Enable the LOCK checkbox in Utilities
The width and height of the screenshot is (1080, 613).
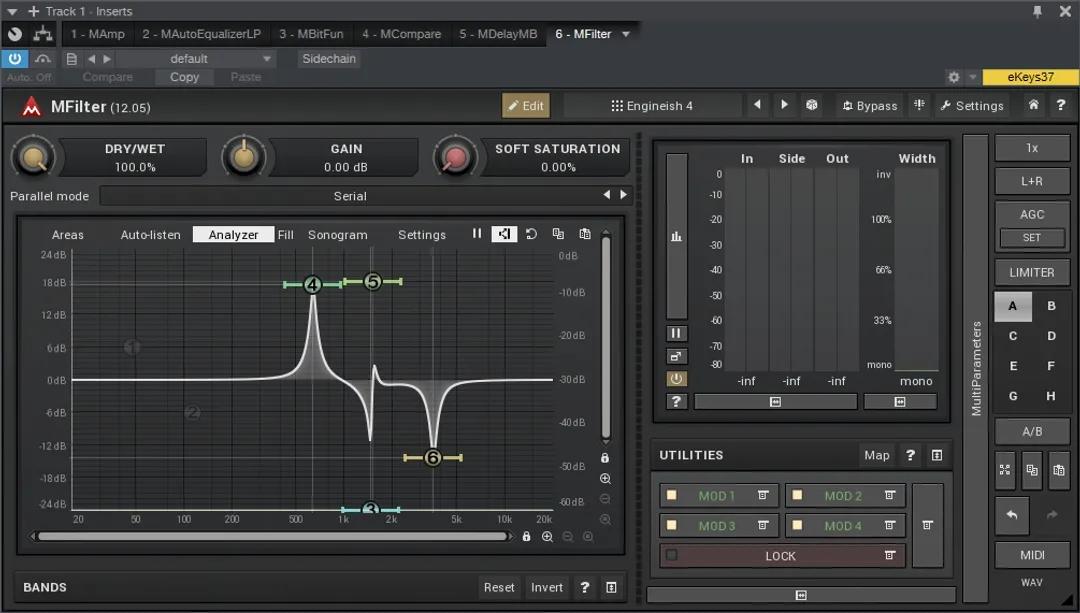click(x=673, y=555)
